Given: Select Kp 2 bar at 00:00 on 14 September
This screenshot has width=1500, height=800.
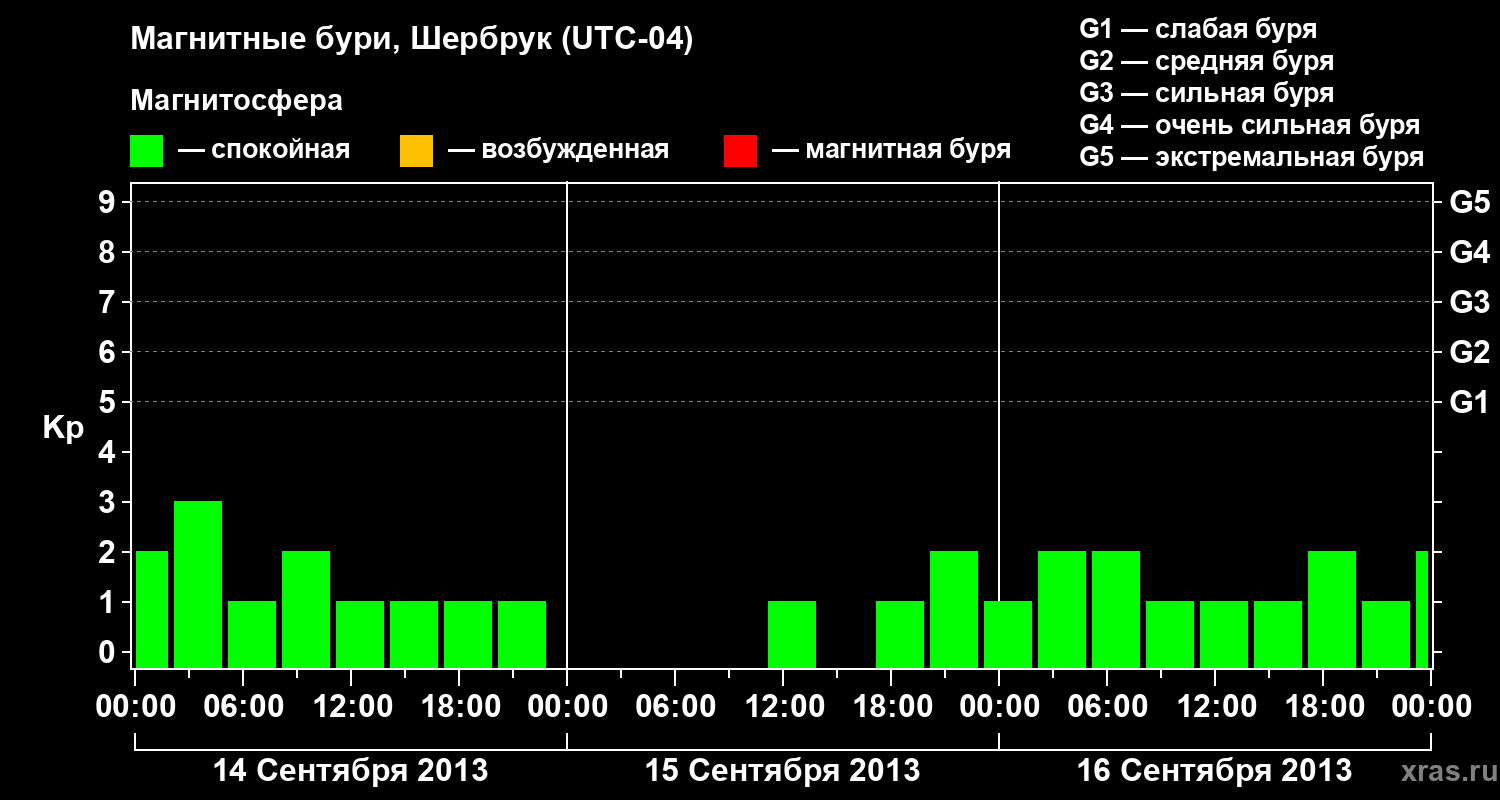Looking at the screenshot, I should coord(152,609).
